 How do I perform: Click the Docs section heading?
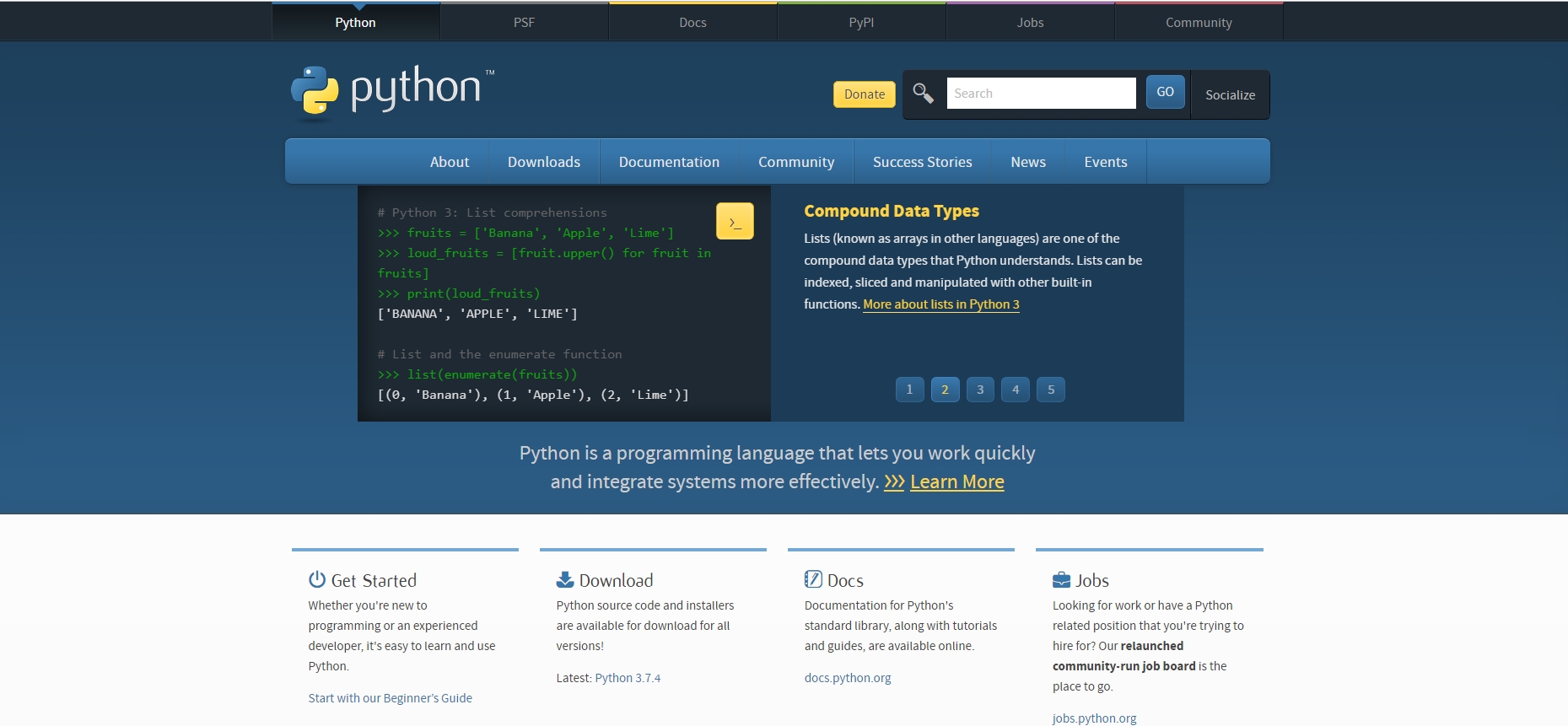coord(845,580)
